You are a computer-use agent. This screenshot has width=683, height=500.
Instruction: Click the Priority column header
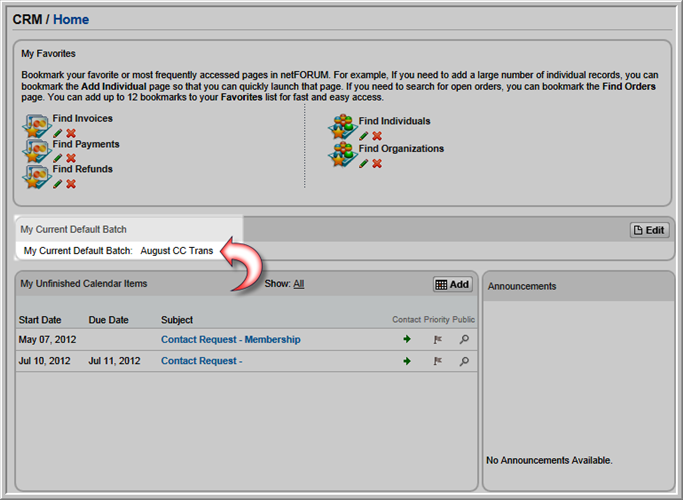pos(436,320)
